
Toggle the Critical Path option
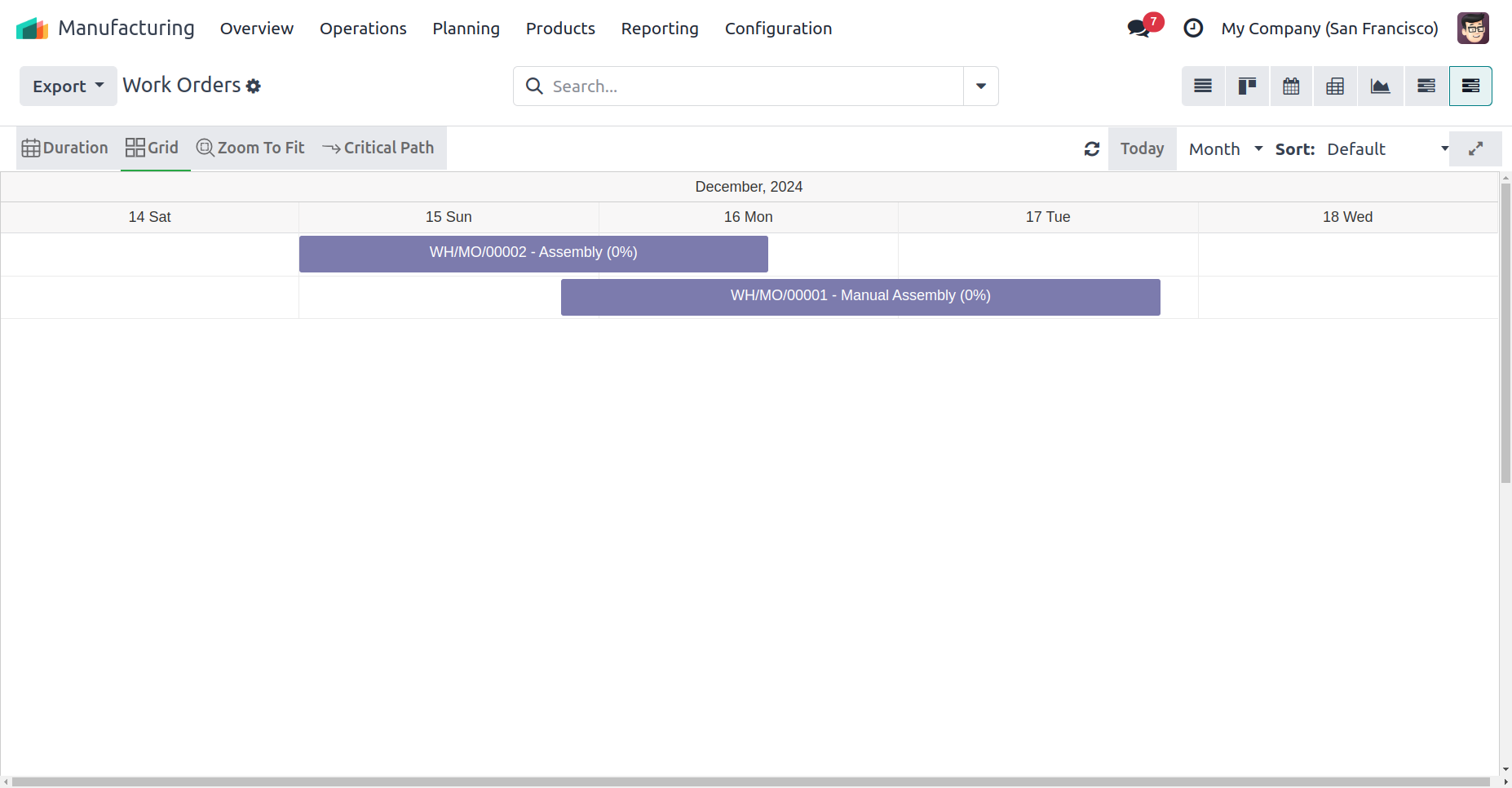(x=378, y=148)
